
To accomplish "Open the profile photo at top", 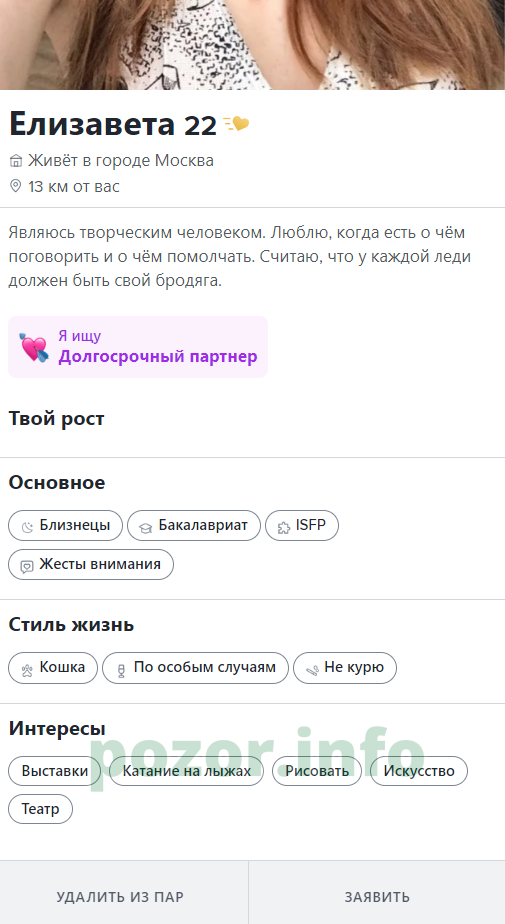I will click(x=252, y=45).
